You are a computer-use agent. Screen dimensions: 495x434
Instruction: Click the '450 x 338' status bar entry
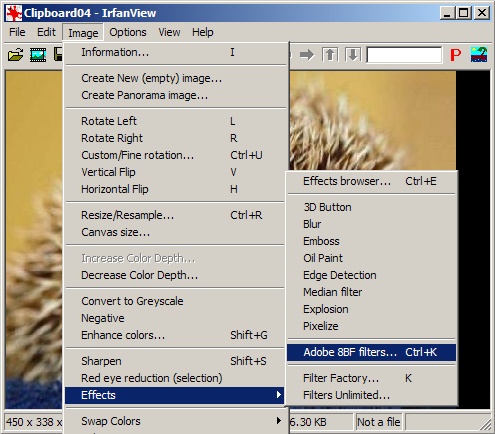pyautogui.click(x=33, y=422)
